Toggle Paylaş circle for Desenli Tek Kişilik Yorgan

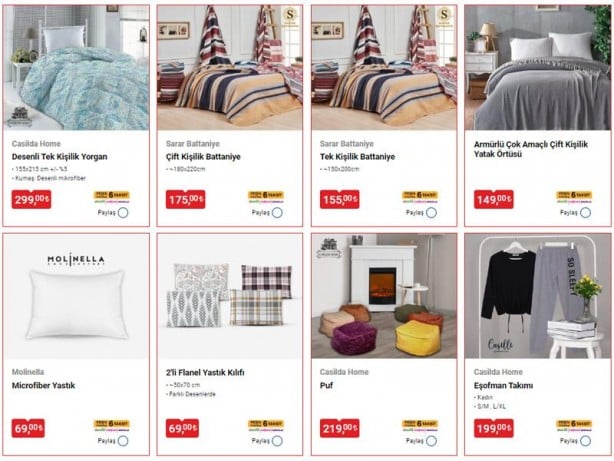(123, 213)
